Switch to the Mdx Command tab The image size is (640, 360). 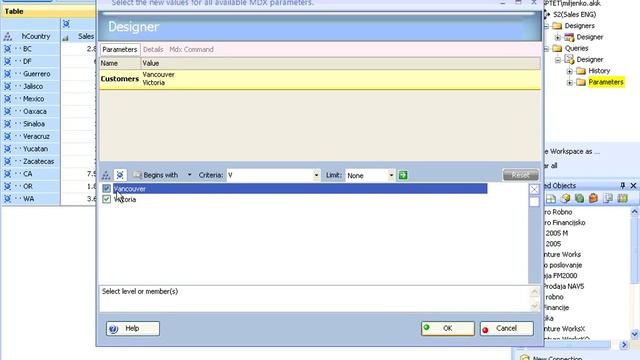(191, 49)
